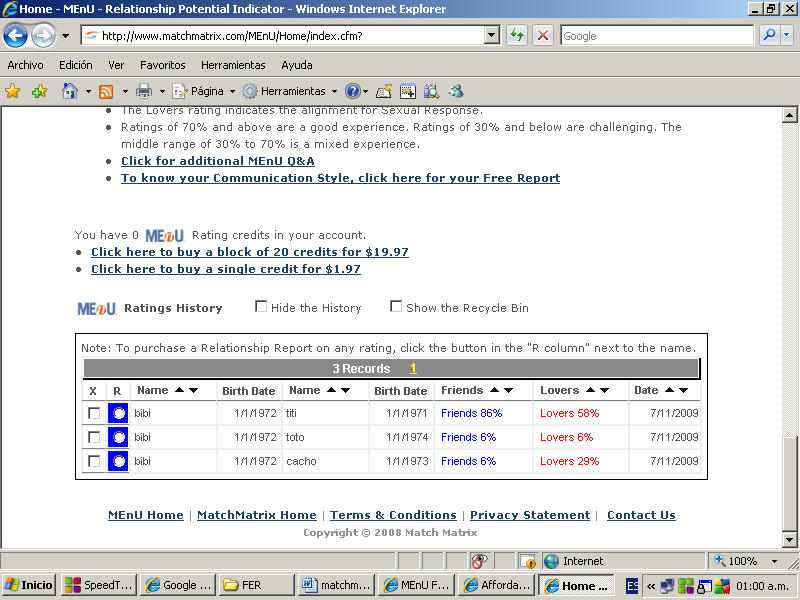Open Communication Style Free Report link
The height and width of the screenshot is (600, 800).
click(x=340, y=178)
